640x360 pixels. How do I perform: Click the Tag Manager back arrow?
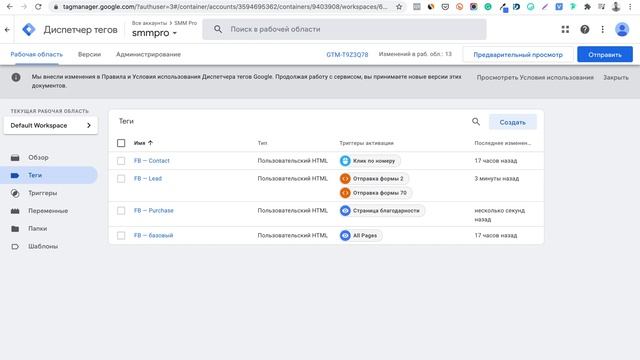pyautogui.click(x=7, y=29)
